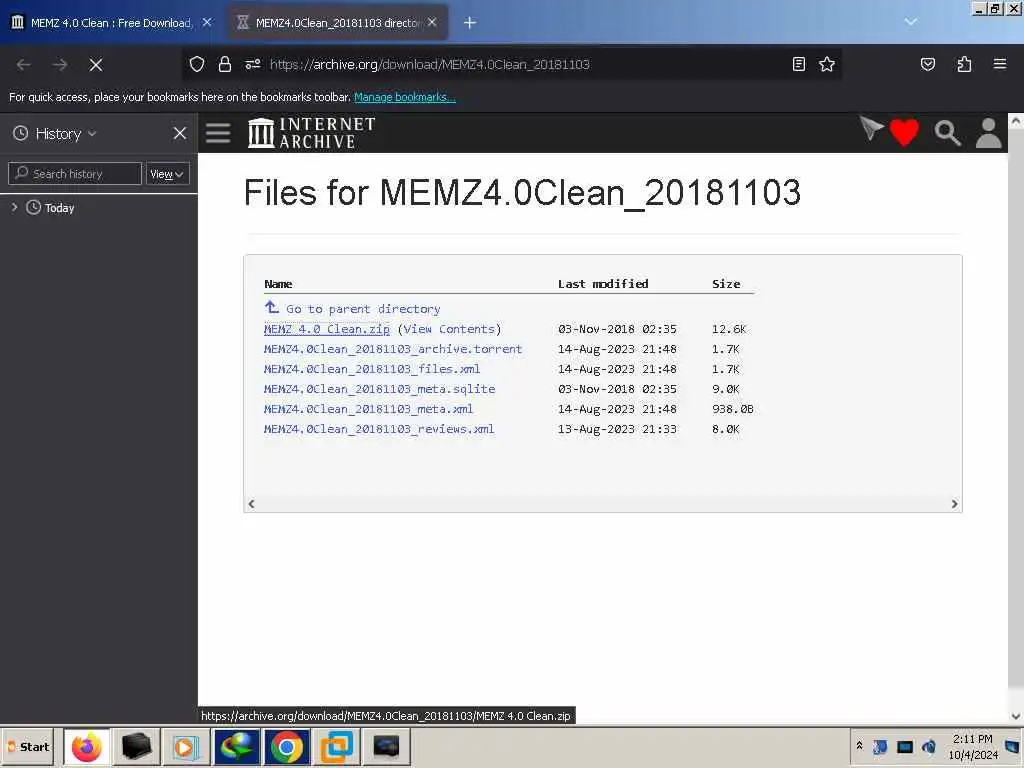Open Internet Archive hamburger menu
This screenshot has height=768, width=1024.
pyautogui.click(x=218, y=133)
